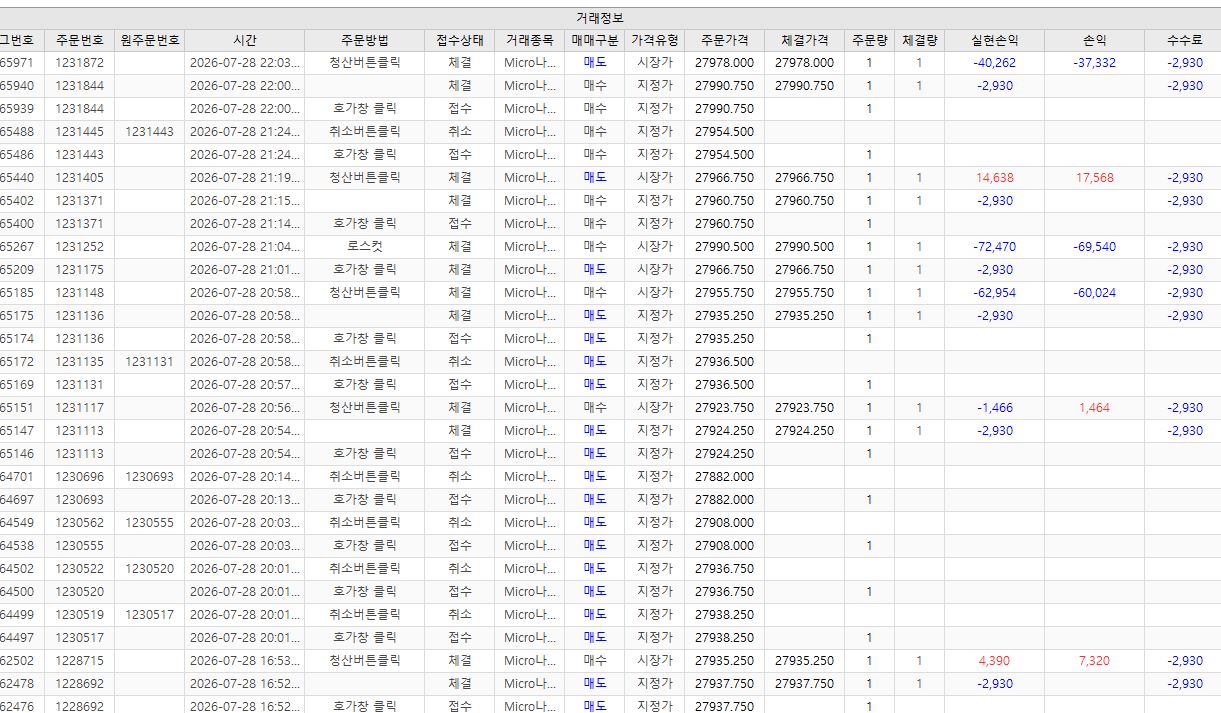Select the 2026-07-28 22:03 time cell
The width and height of the screenshot is (1221, 713).
(244, 63)
